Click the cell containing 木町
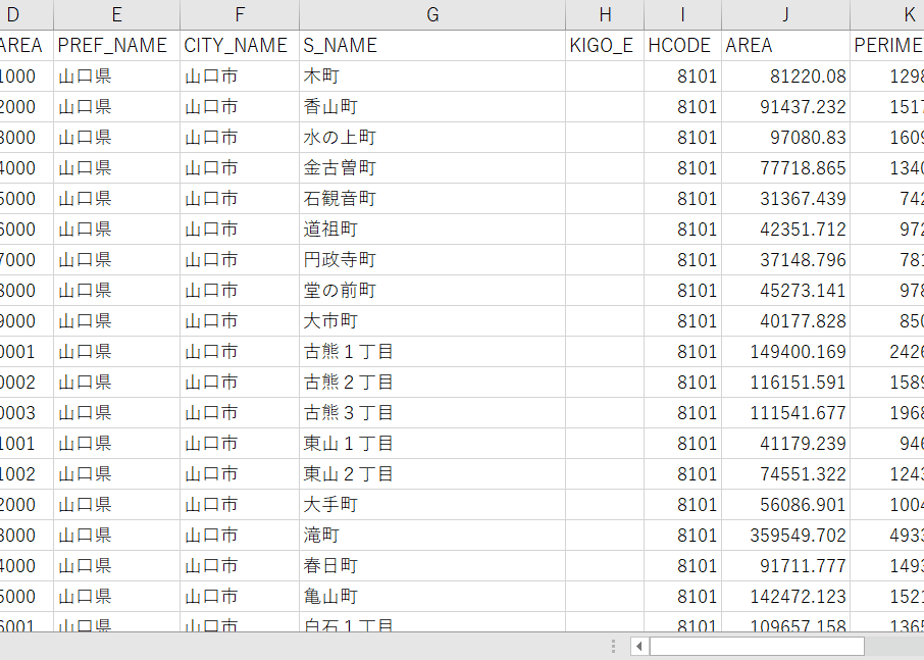Image resolution: width=924 pixels, height=660 pixels. pyautogui.click(x=433, y=76)
